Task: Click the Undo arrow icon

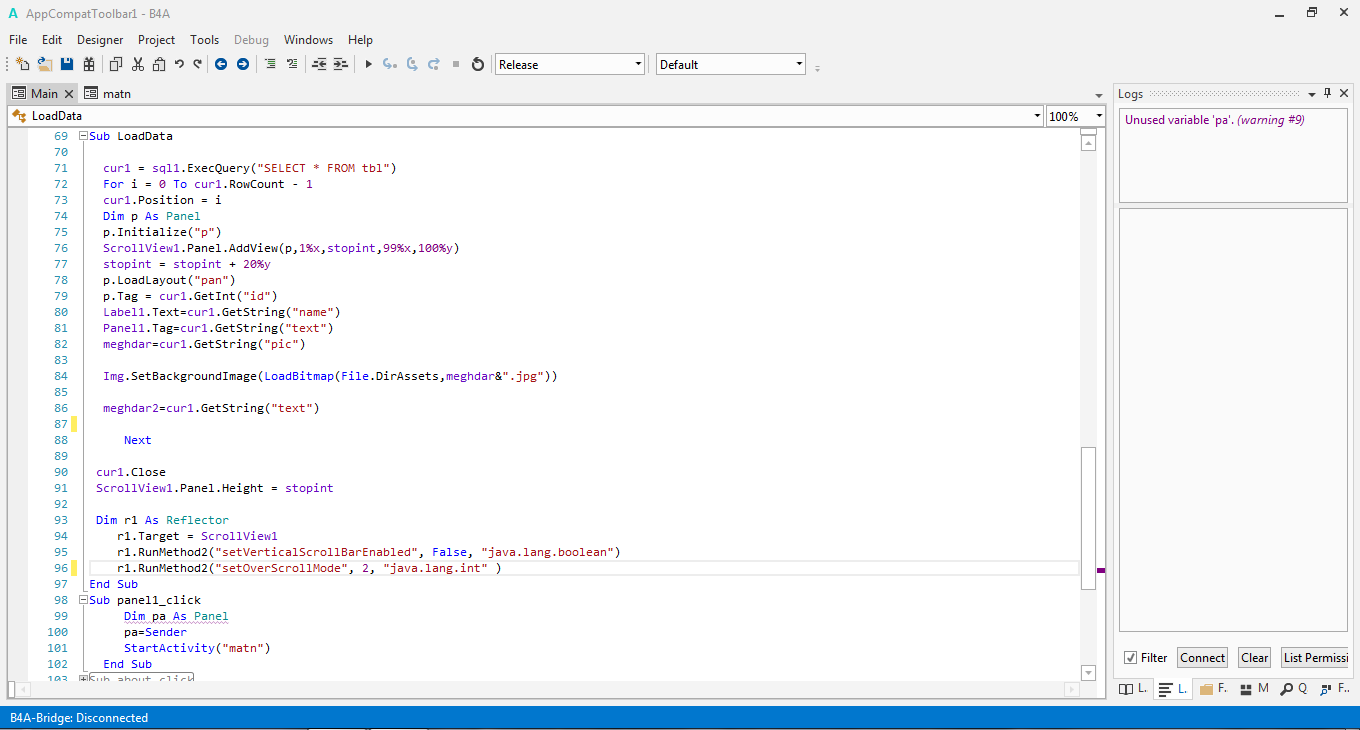Action: 179,64
